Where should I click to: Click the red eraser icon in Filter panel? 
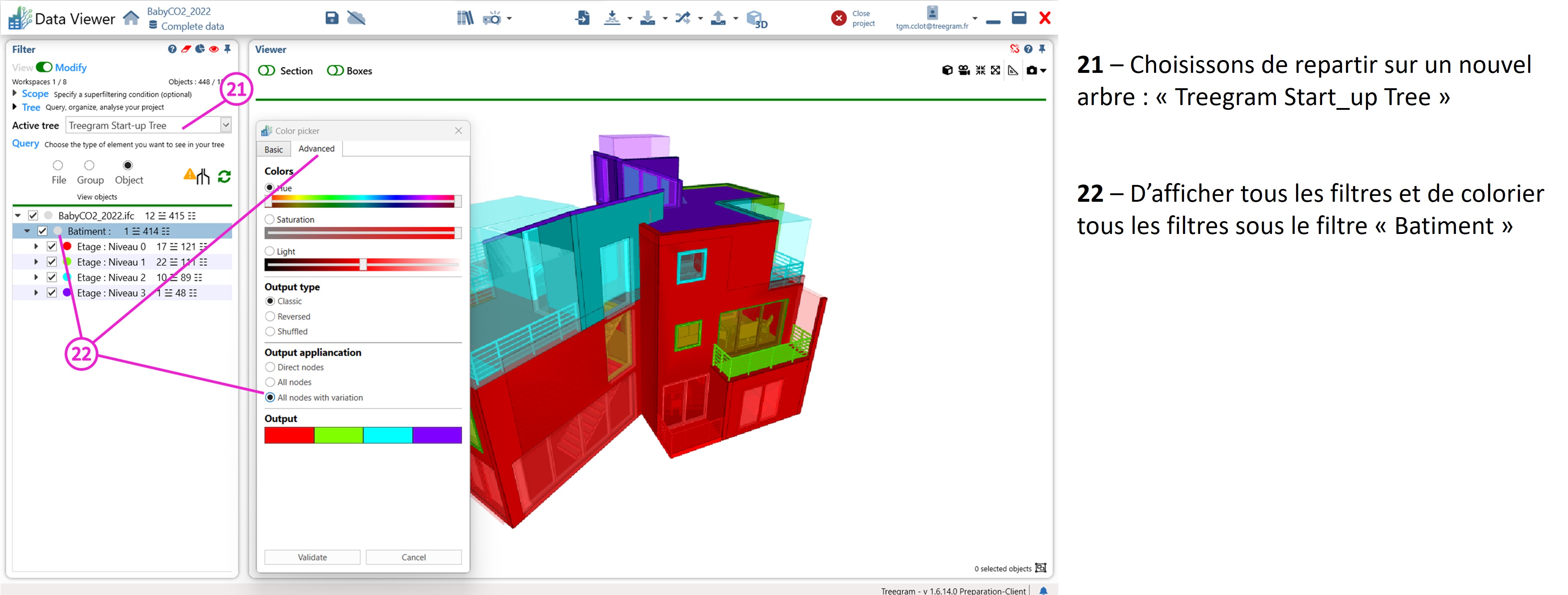coord(186,49)
